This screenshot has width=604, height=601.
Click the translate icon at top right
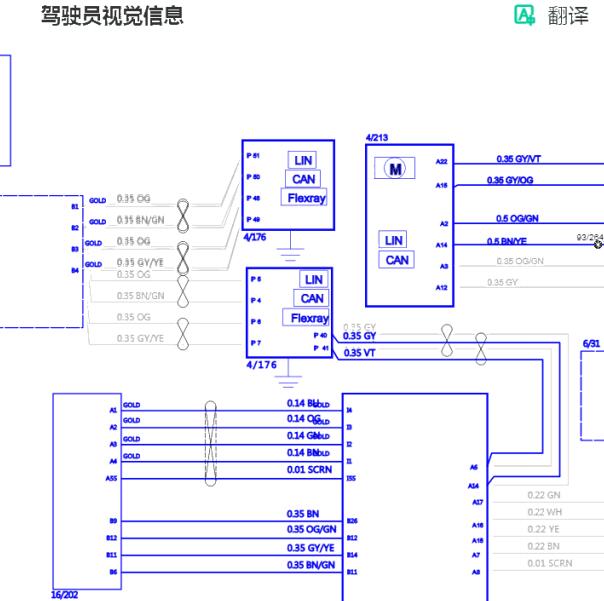coord(525,15)
